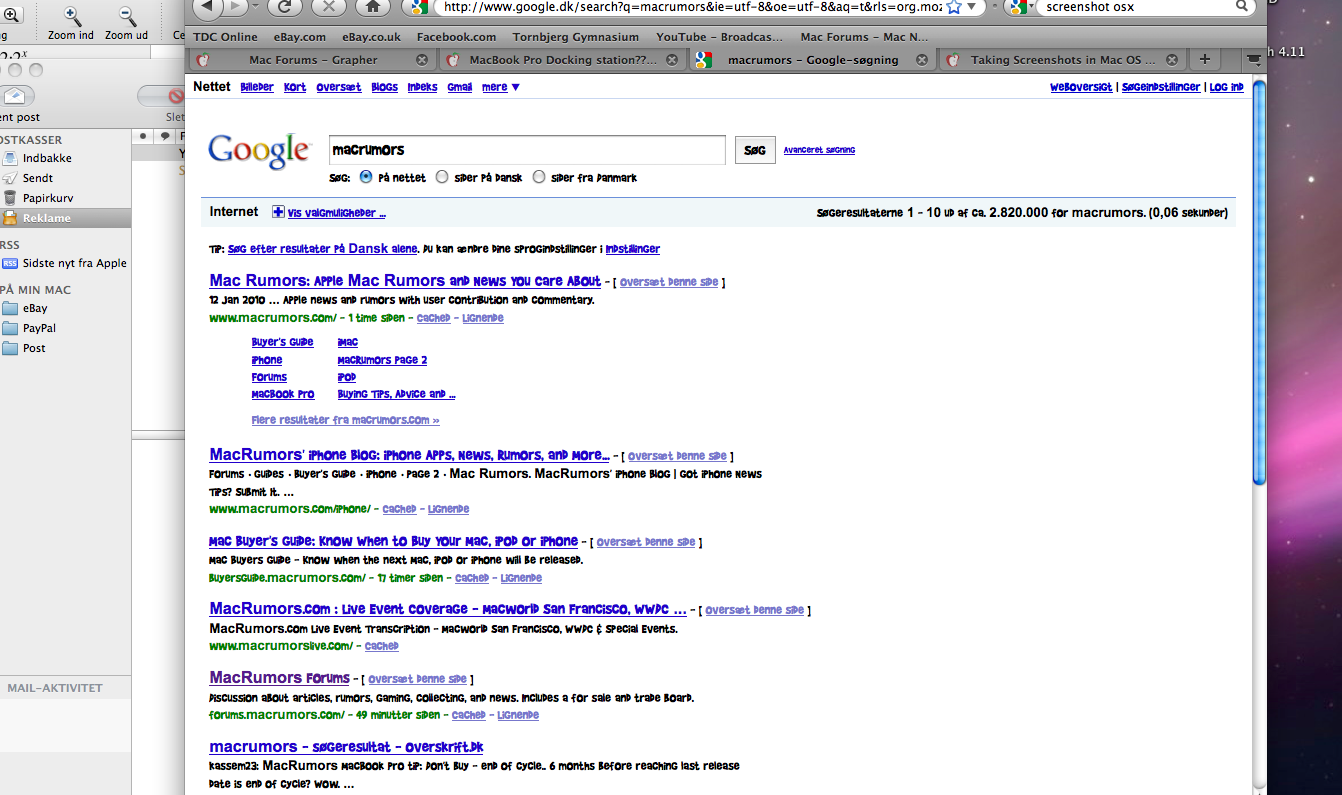The image size is (1342, 795).
Task: Bookmark this page with the star icon
Action: tap(954, 6)
